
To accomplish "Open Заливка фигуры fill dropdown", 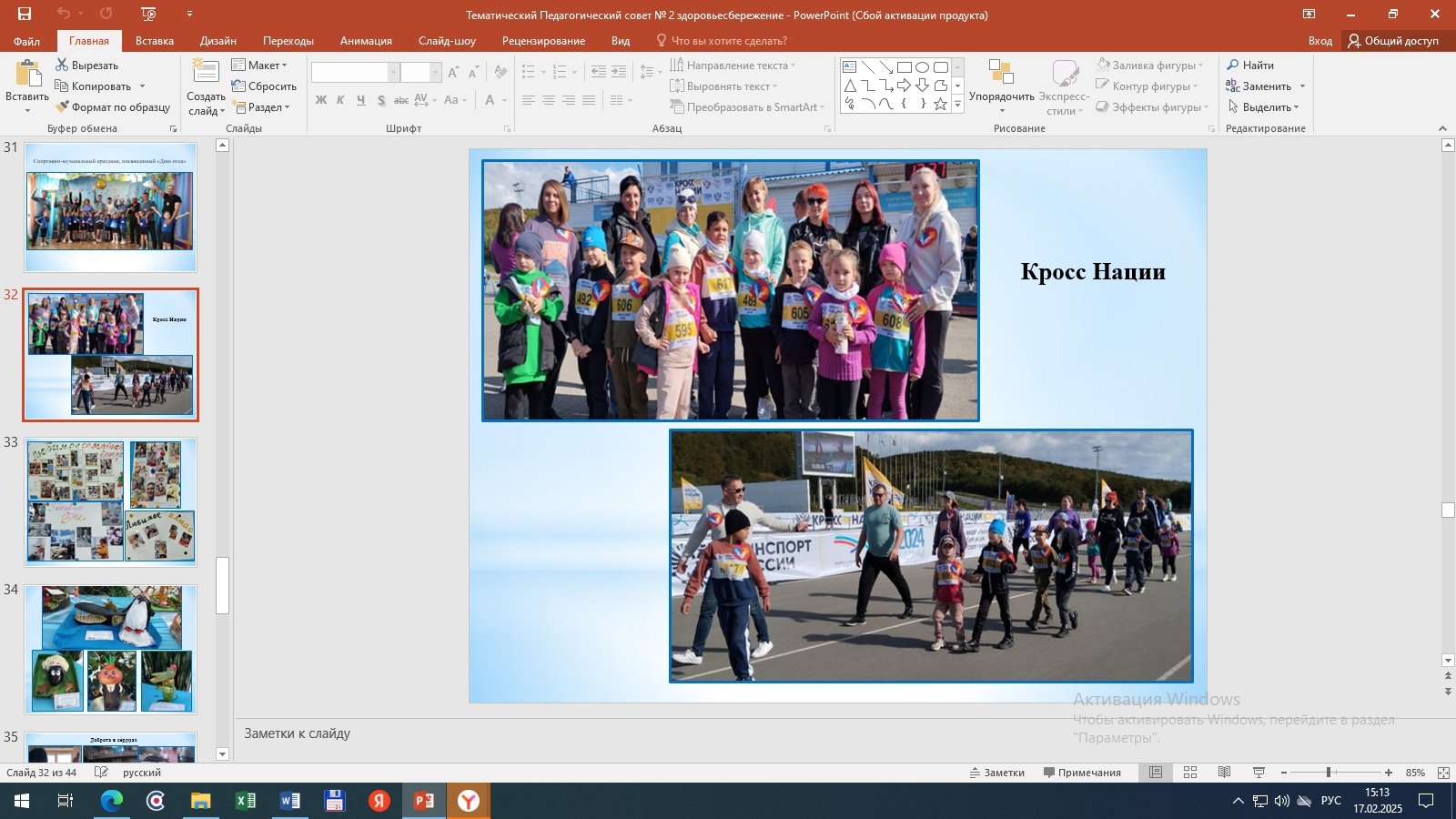I will (x=1149, y=66).
